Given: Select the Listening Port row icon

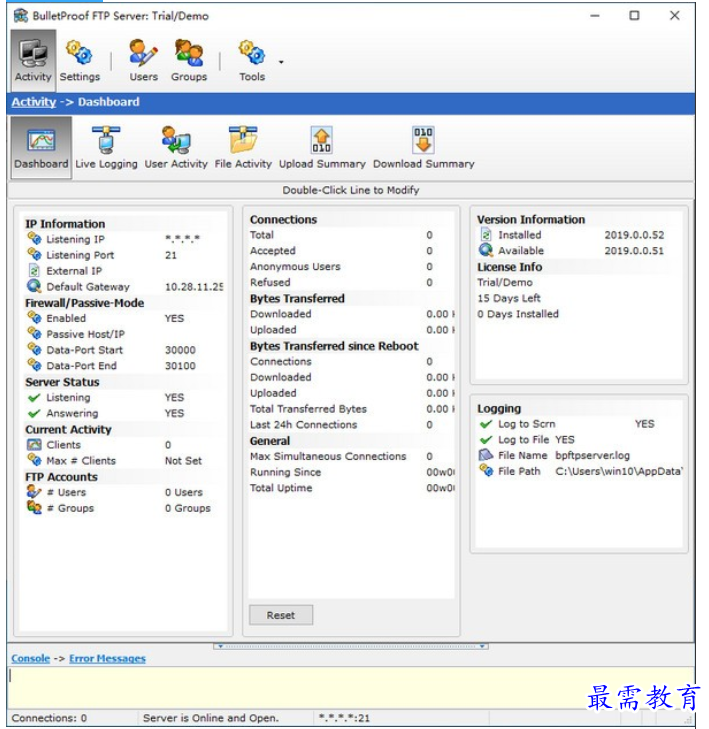Looking at the screenshot, I should (34, 254).
